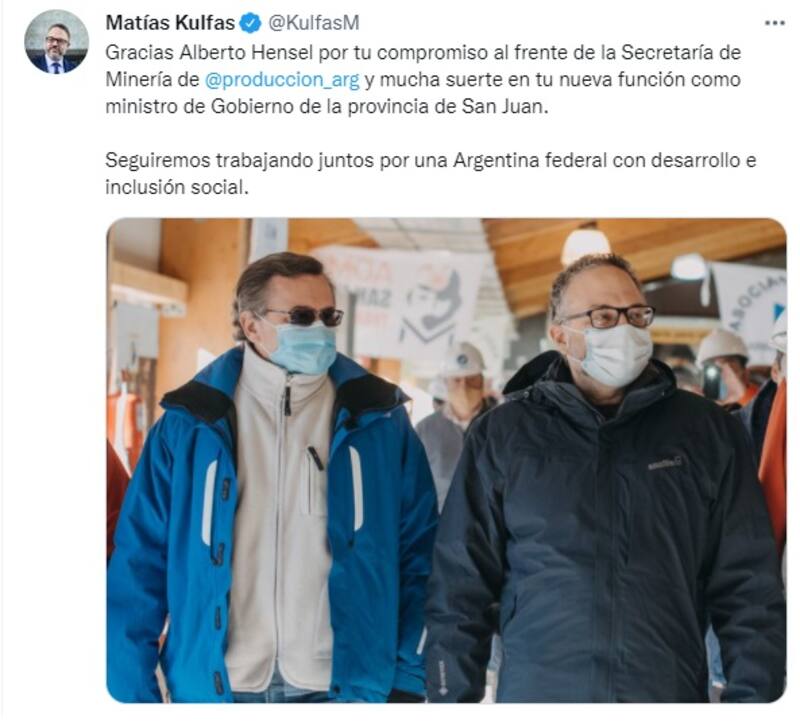Click the white hard hat behind the men

(x=463, y=360)
